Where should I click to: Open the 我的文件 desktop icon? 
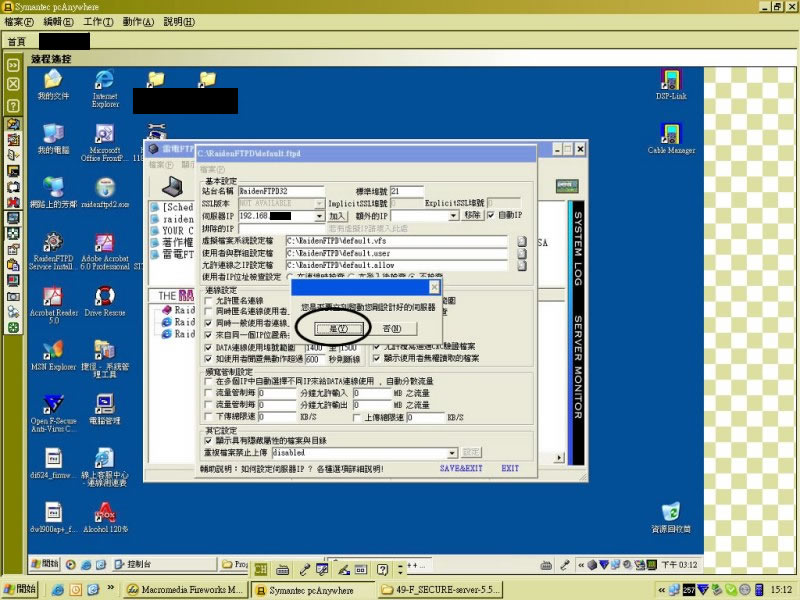[53, 85]
